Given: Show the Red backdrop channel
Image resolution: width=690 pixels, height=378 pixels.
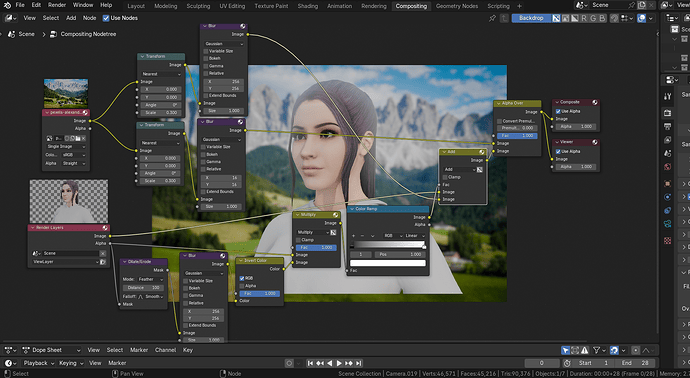Looking at the screenshot, I should click(584, 18).
